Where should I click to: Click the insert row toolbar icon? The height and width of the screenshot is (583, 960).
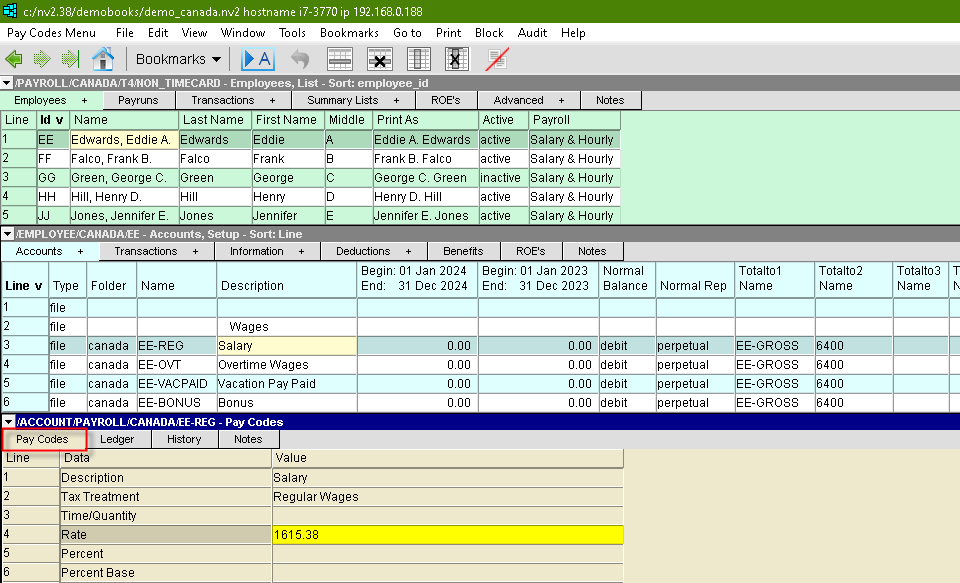pyautogui.click(x=340, y=59)
